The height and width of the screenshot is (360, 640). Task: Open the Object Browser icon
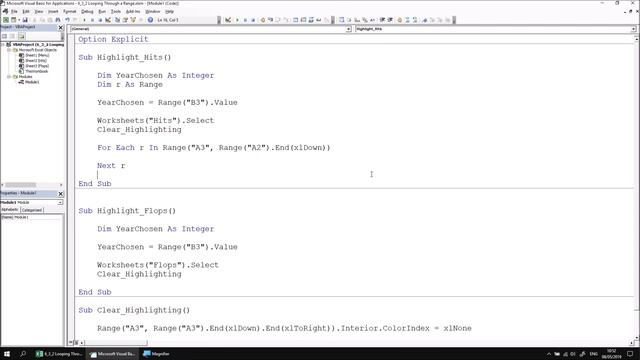(133, 20)
